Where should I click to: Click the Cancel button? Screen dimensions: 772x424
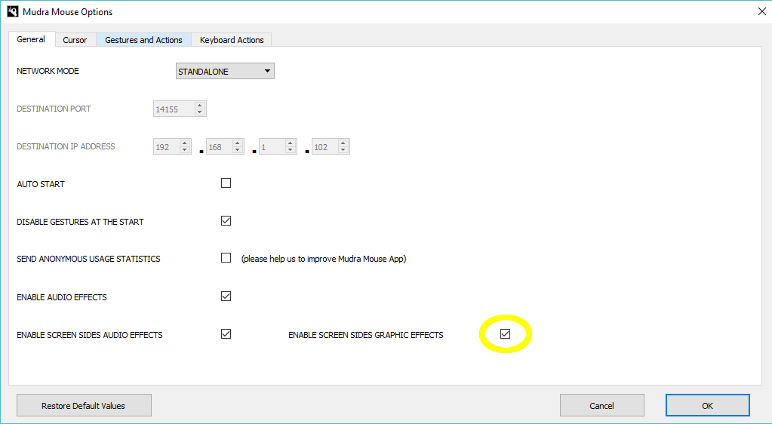[602, 406]
